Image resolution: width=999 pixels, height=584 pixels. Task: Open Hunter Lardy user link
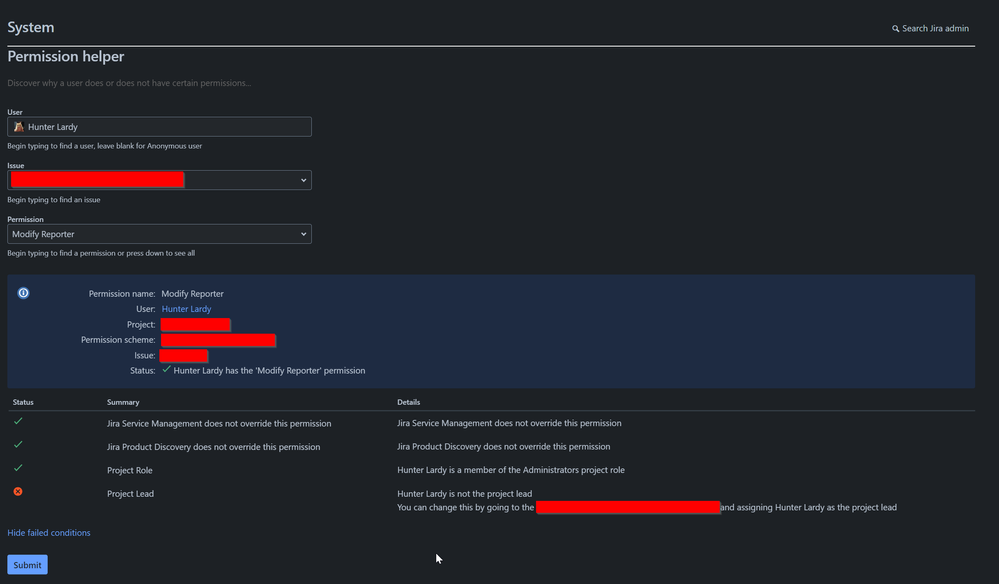[186, 309]
